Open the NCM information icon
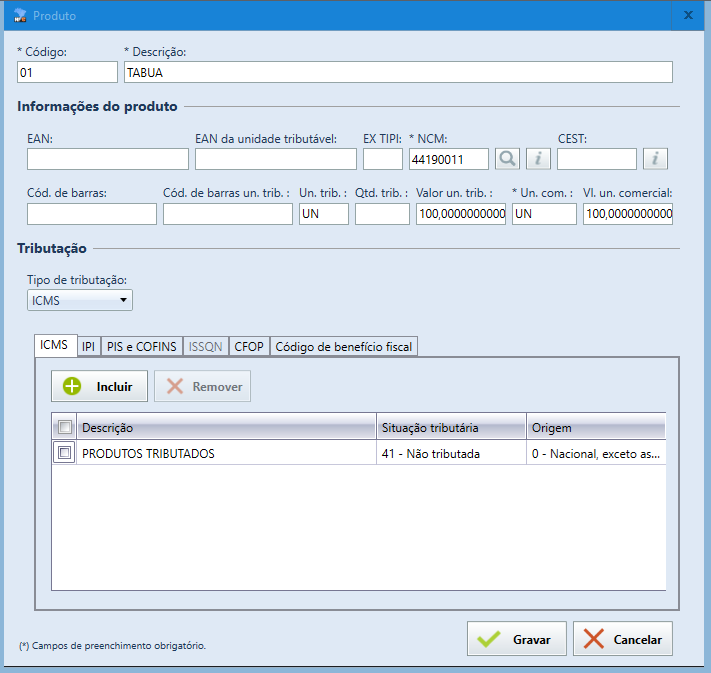 [538, 159]
